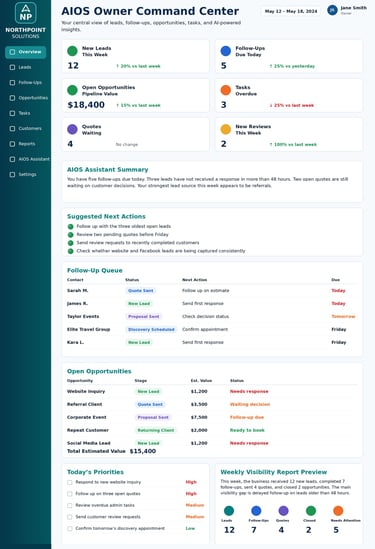Check 'Review overdue admin tasks' checkbox
Image resolution: width=375 pixels, height=549 pixels.
pos(70,506)
